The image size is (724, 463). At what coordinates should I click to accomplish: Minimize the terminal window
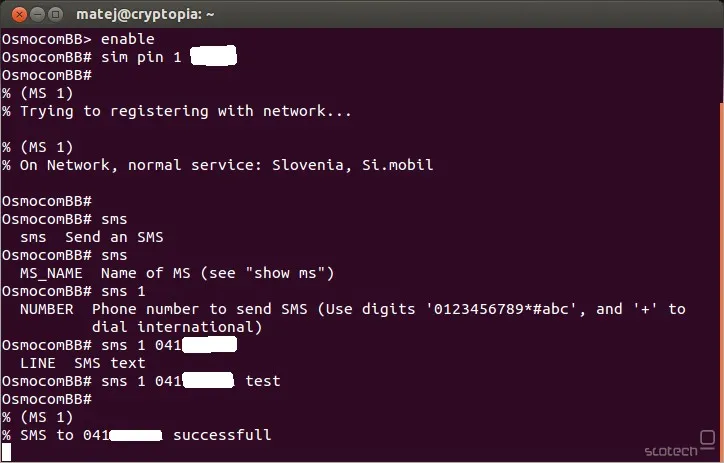pos(36,14)
